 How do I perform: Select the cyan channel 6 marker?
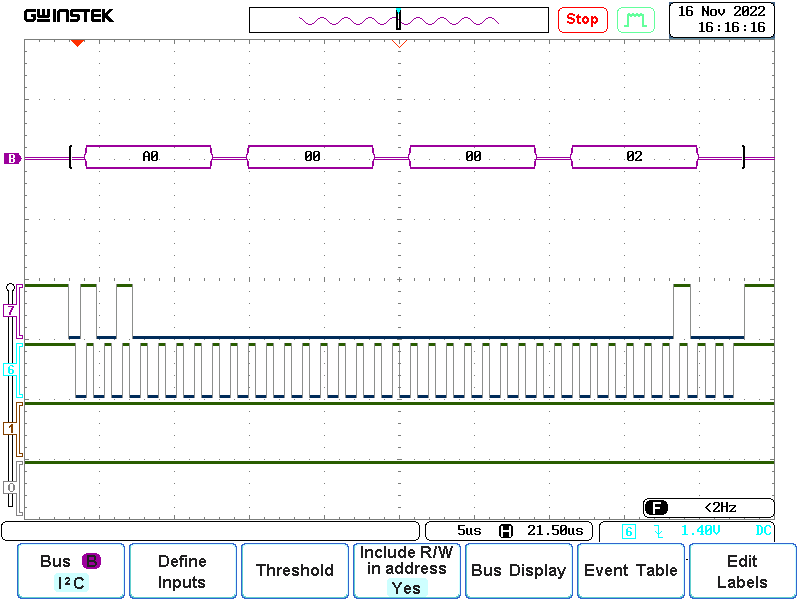click(x=11, y=370)
